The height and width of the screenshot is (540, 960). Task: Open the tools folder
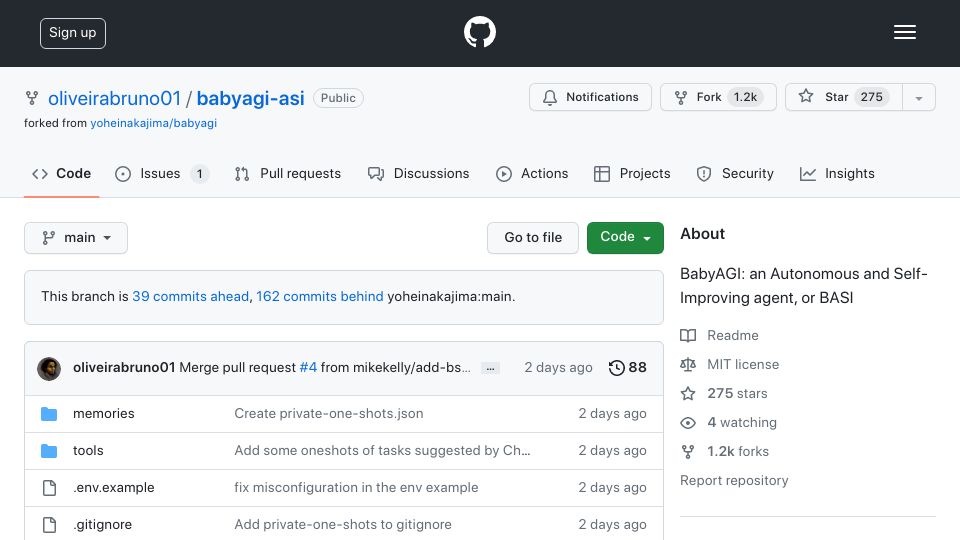pos(88,451)
